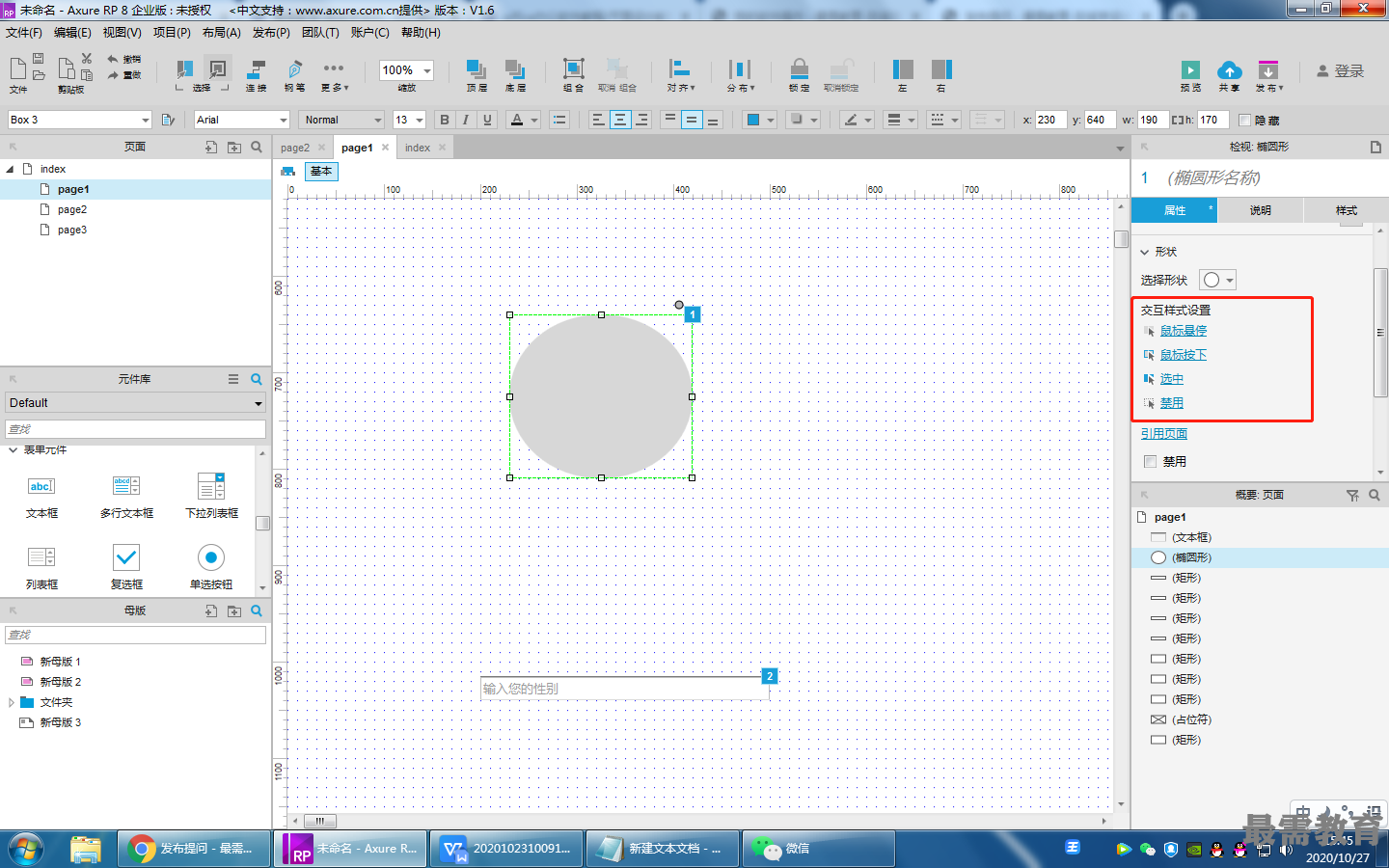Switch to the index tab
Viewport: 1389px width, 868px height.
[x=418, y=148]
